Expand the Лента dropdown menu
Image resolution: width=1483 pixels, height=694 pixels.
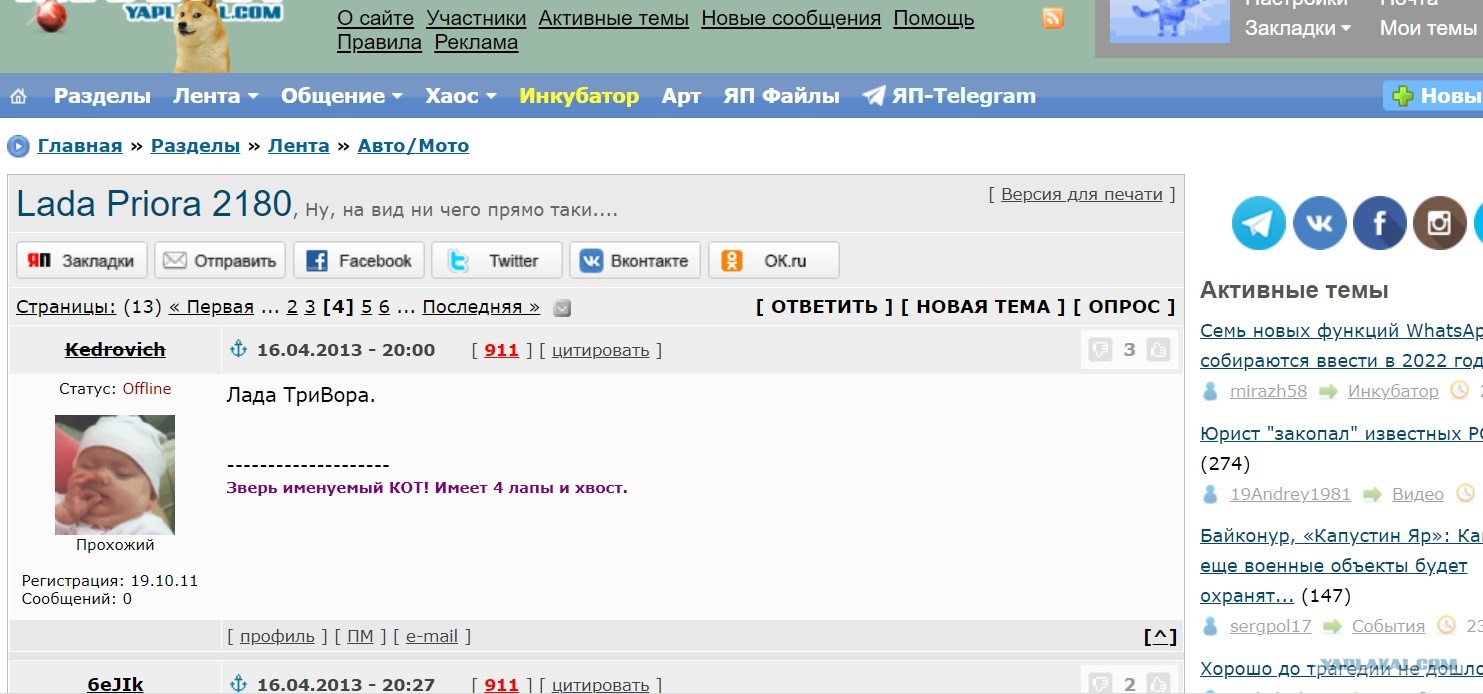pos(215,96)
